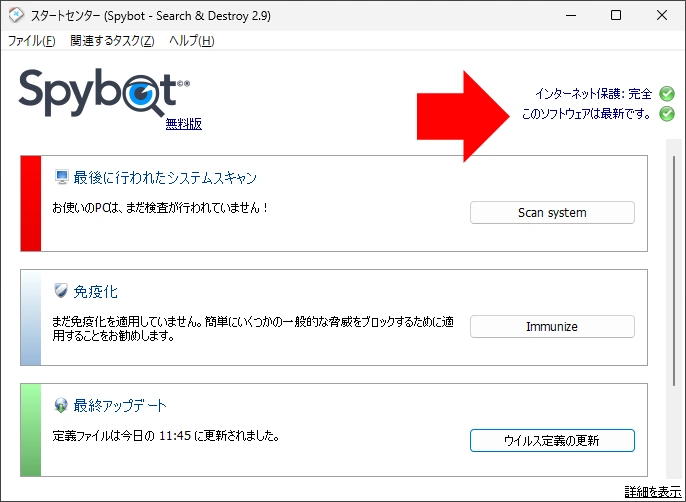Viewport: 686px width, 502px height.
Task: Click the green check beside このソフトウェアは最新です
Action: [x=667, y=114]
